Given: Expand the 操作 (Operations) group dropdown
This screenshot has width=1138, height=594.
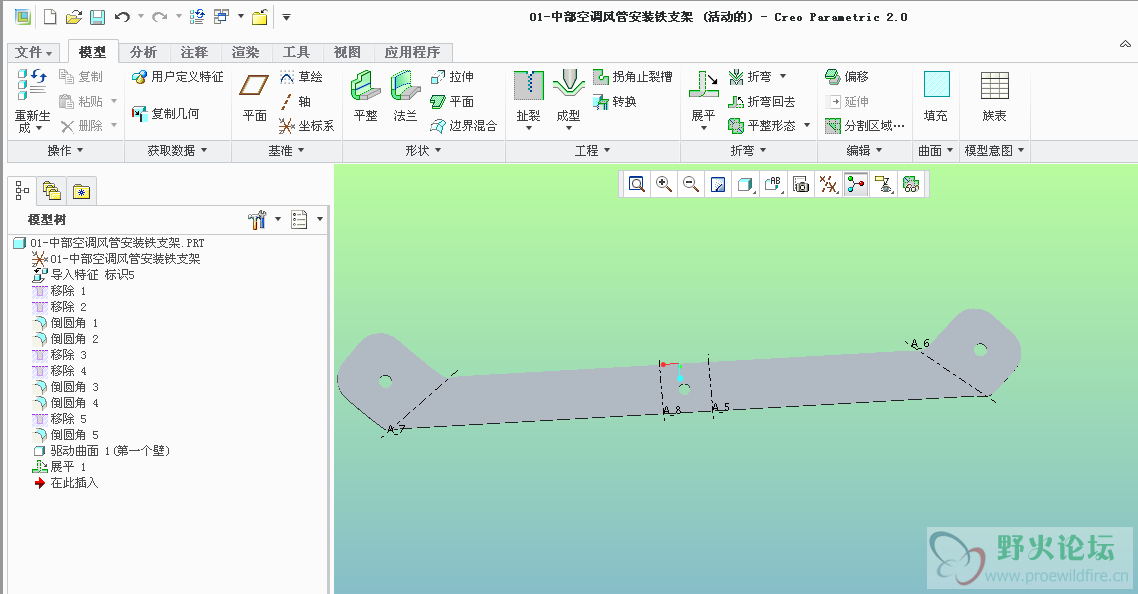Looking at the screenshot, I should [x=65, y=150].
